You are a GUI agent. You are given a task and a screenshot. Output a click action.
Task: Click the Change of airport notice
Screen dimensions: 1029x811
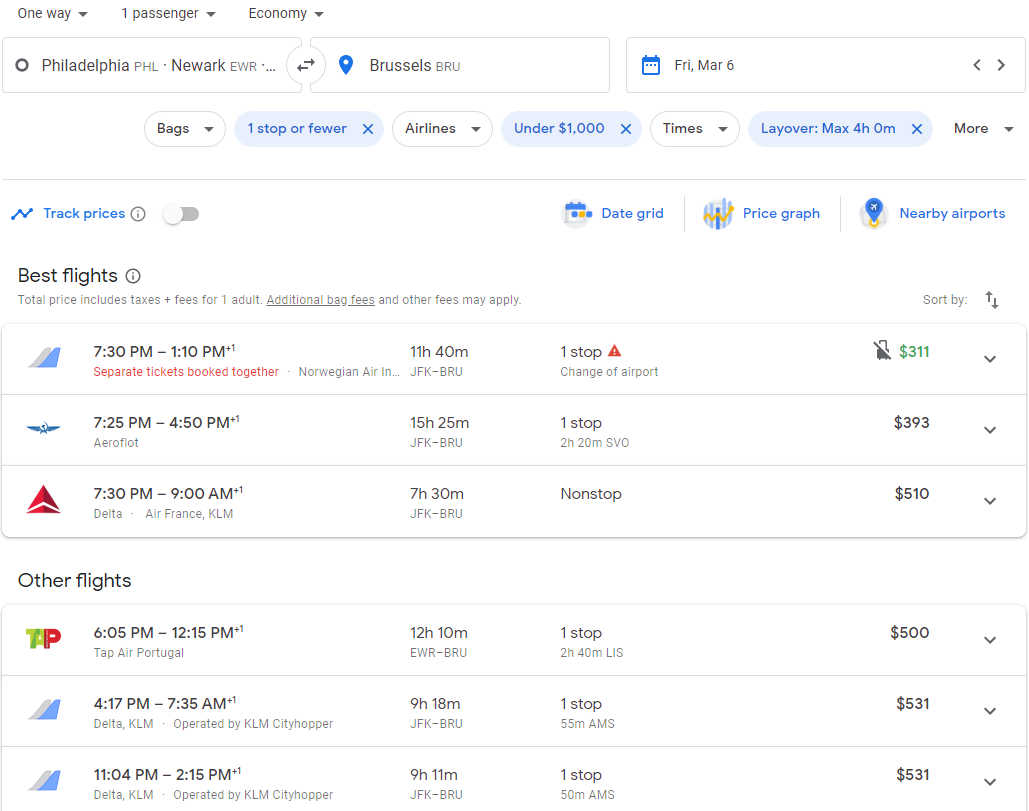pos(609,372)
